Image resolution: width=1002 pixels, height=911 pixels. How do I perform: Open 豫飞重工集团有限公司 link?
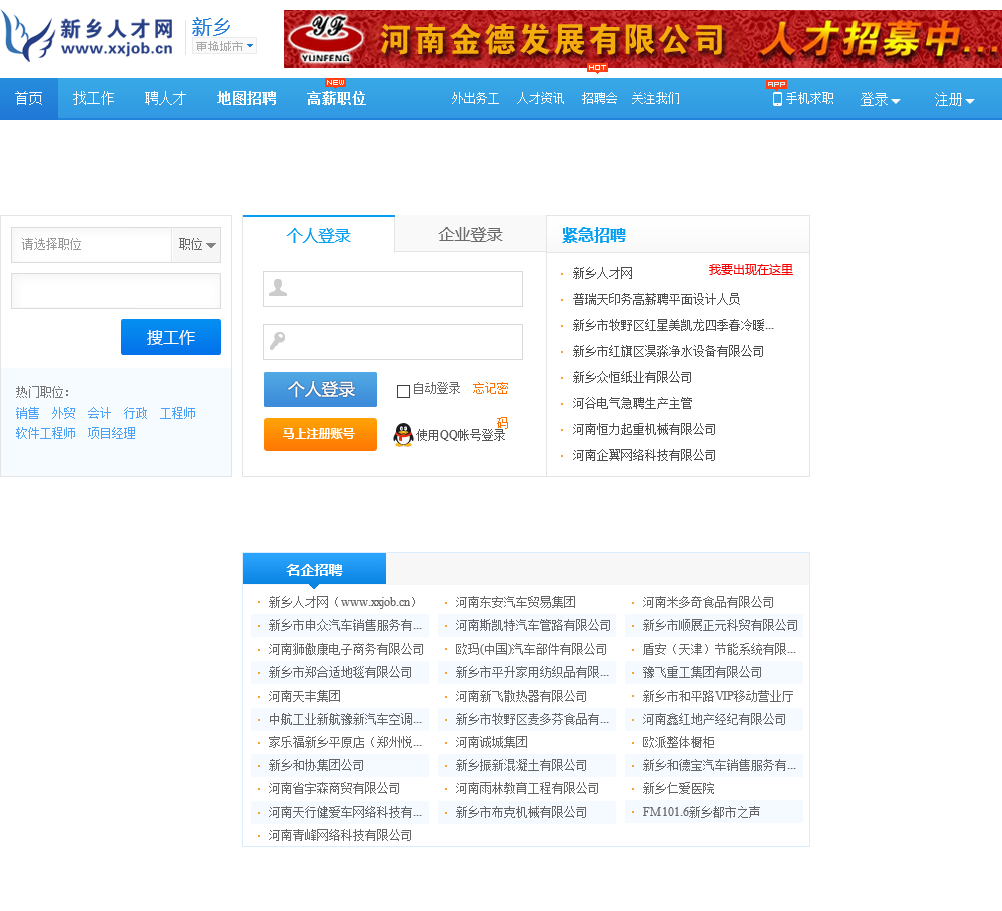pyautogui.click(x=702, y=673)
